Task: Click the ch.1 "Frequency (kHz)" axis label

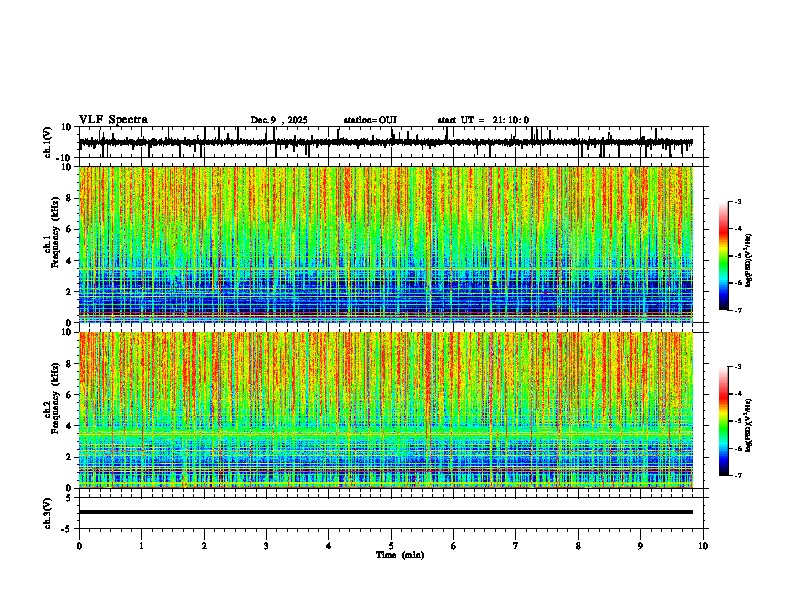Action: pos(55,234)
